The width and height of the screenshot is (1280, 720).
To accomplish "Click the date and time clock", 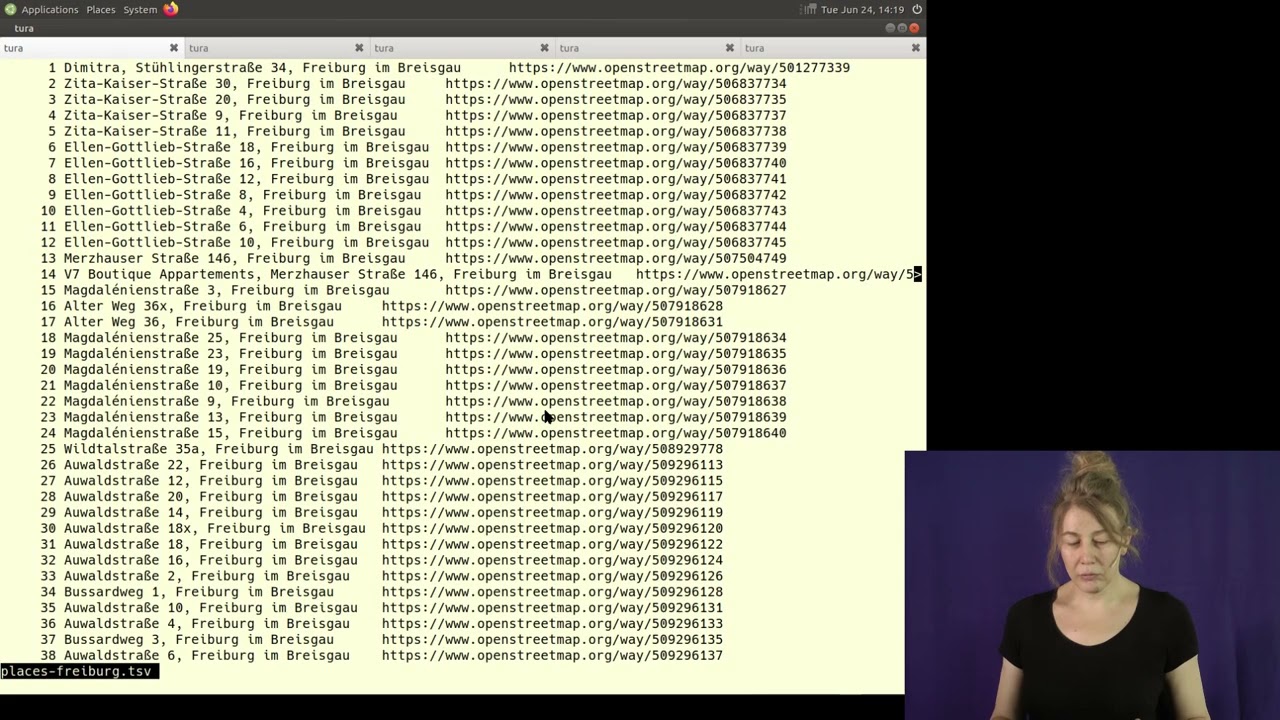I will coord(862,9).
